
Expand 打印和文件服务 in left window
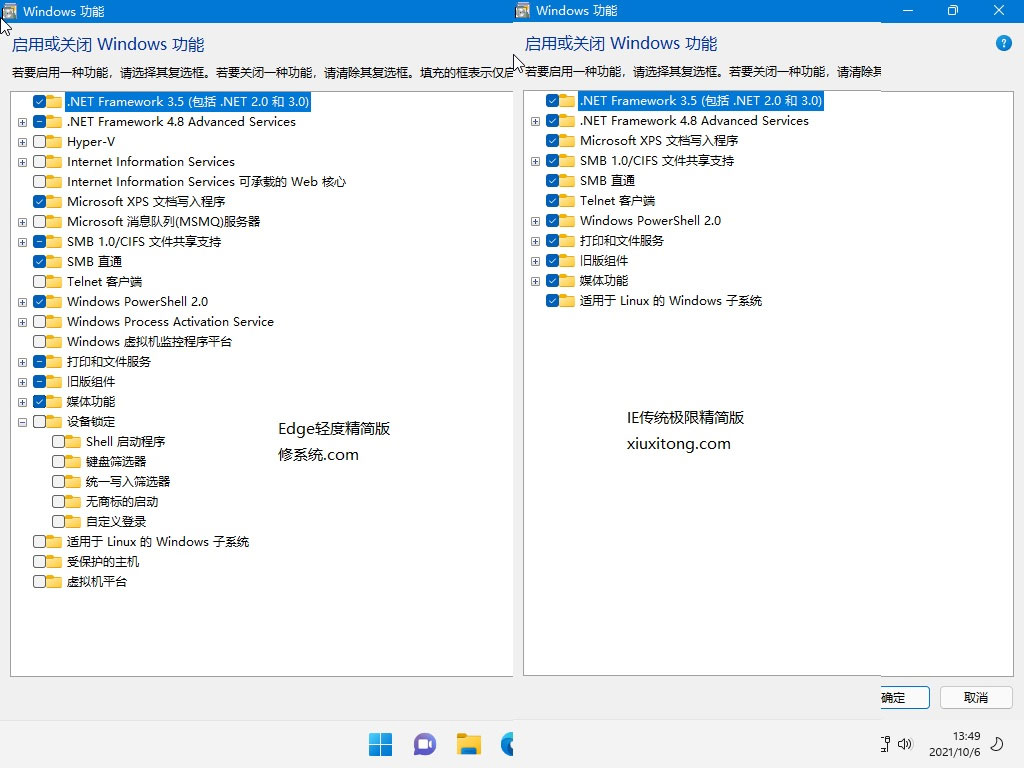tap(22, 362)
